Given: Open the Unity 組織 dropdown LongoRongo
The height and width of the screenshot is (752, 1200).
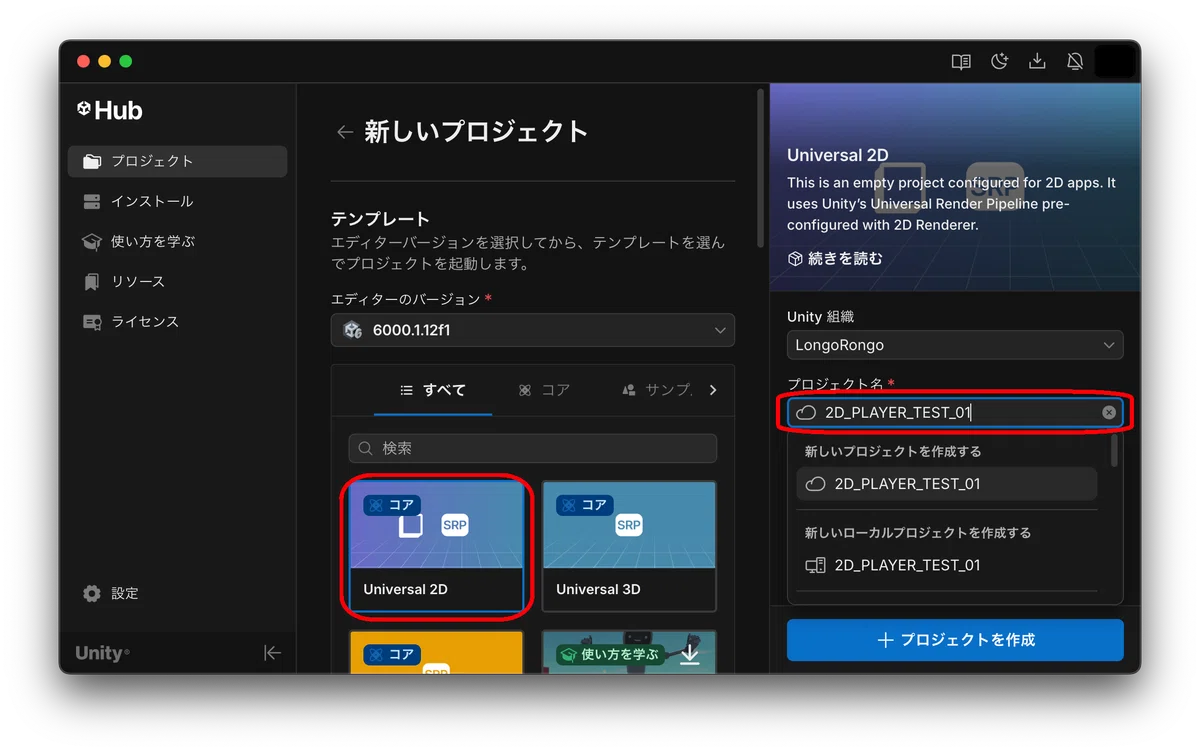Looking at the screenshot, I should [955, 345].
